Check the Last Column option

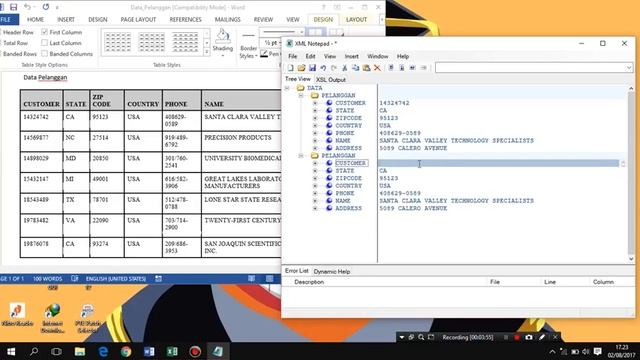point(44,43)
